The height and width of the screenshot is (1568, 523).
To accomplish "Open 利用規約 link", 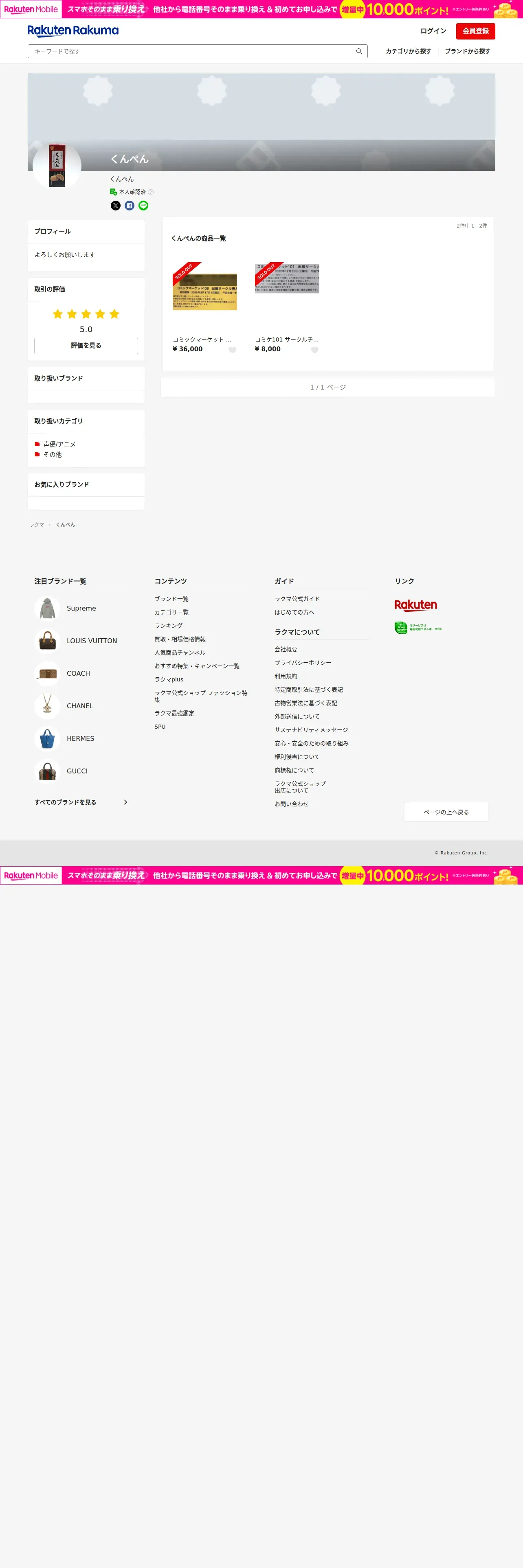I will tap(286, 676).
